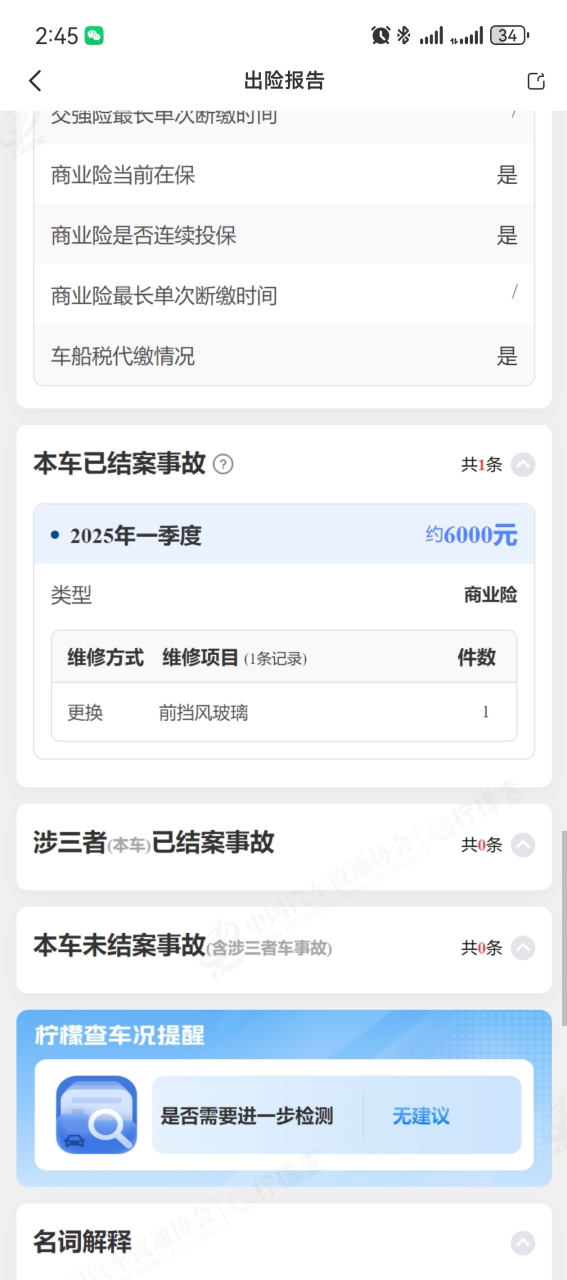Image resolution: width=567 pixels, height=1280 pixels.
Task: Tap the 约6000元 amount
Action: click(x=471, y=535)
